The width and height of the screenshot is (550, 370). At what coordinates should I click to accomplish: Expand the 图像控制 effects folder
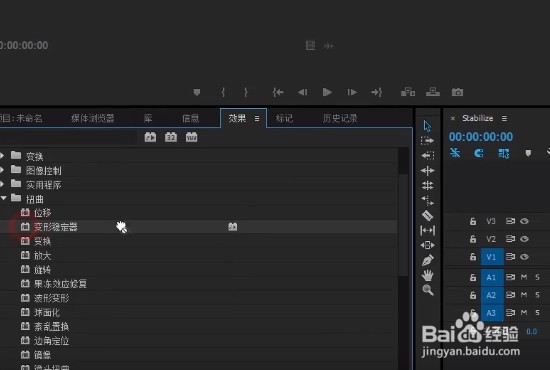(2, 170)
